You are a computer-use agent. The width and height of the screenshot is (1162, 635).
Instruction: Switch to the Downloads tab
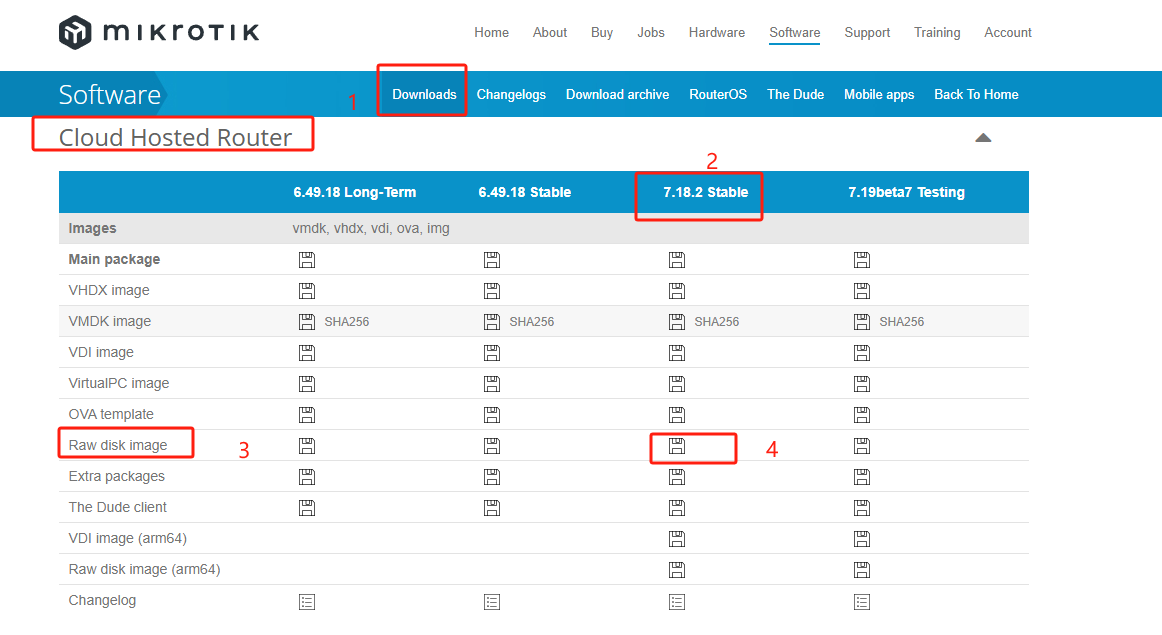pyautogui.click(x=424, y=94)
